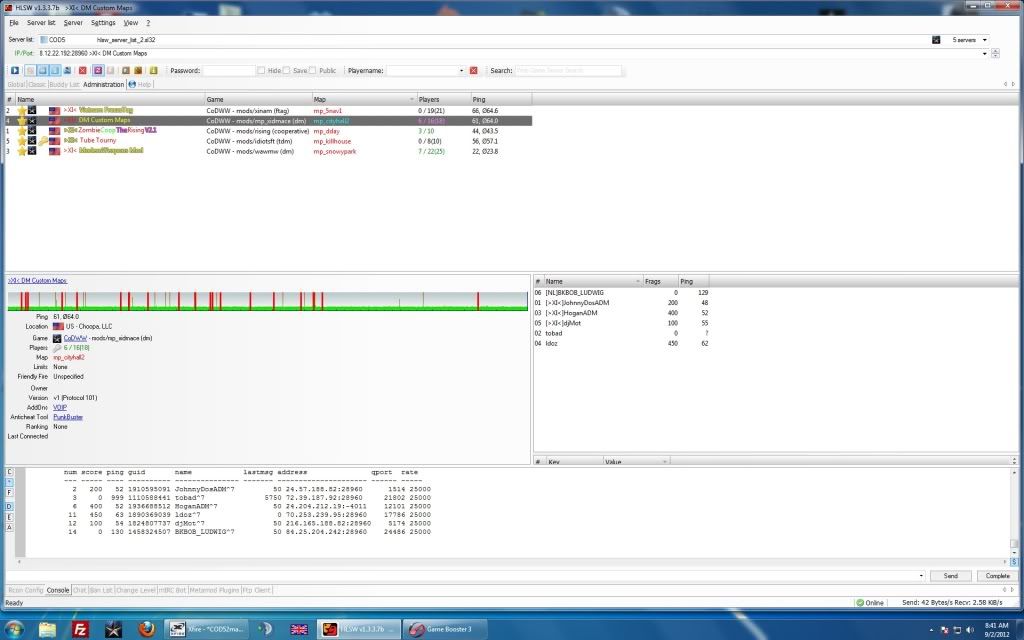Click the Send button
The height and width of the screenshot is (640, 1024).
[950, 576]
